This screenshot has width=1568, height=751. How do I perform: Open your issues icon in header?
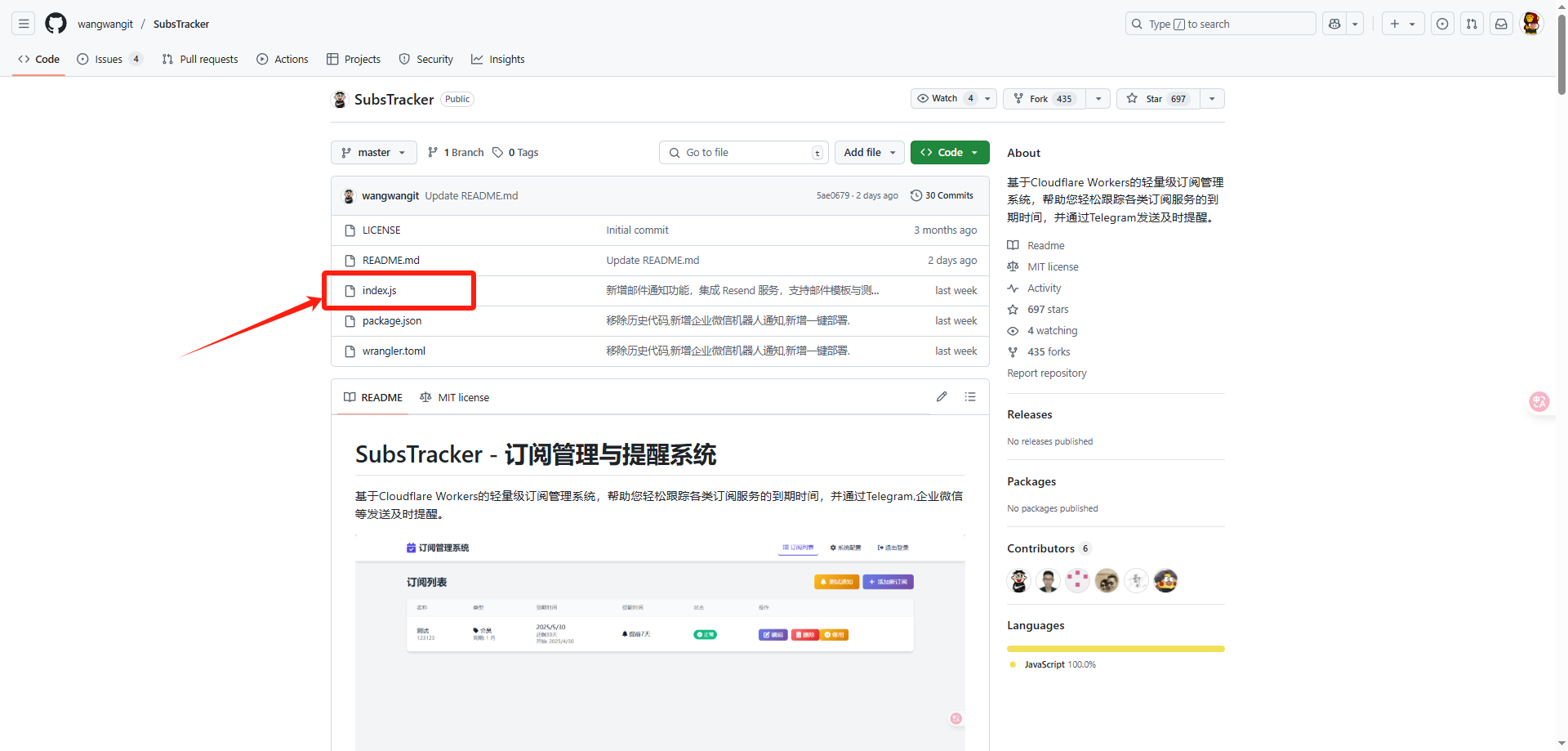tap(1442, 24)
